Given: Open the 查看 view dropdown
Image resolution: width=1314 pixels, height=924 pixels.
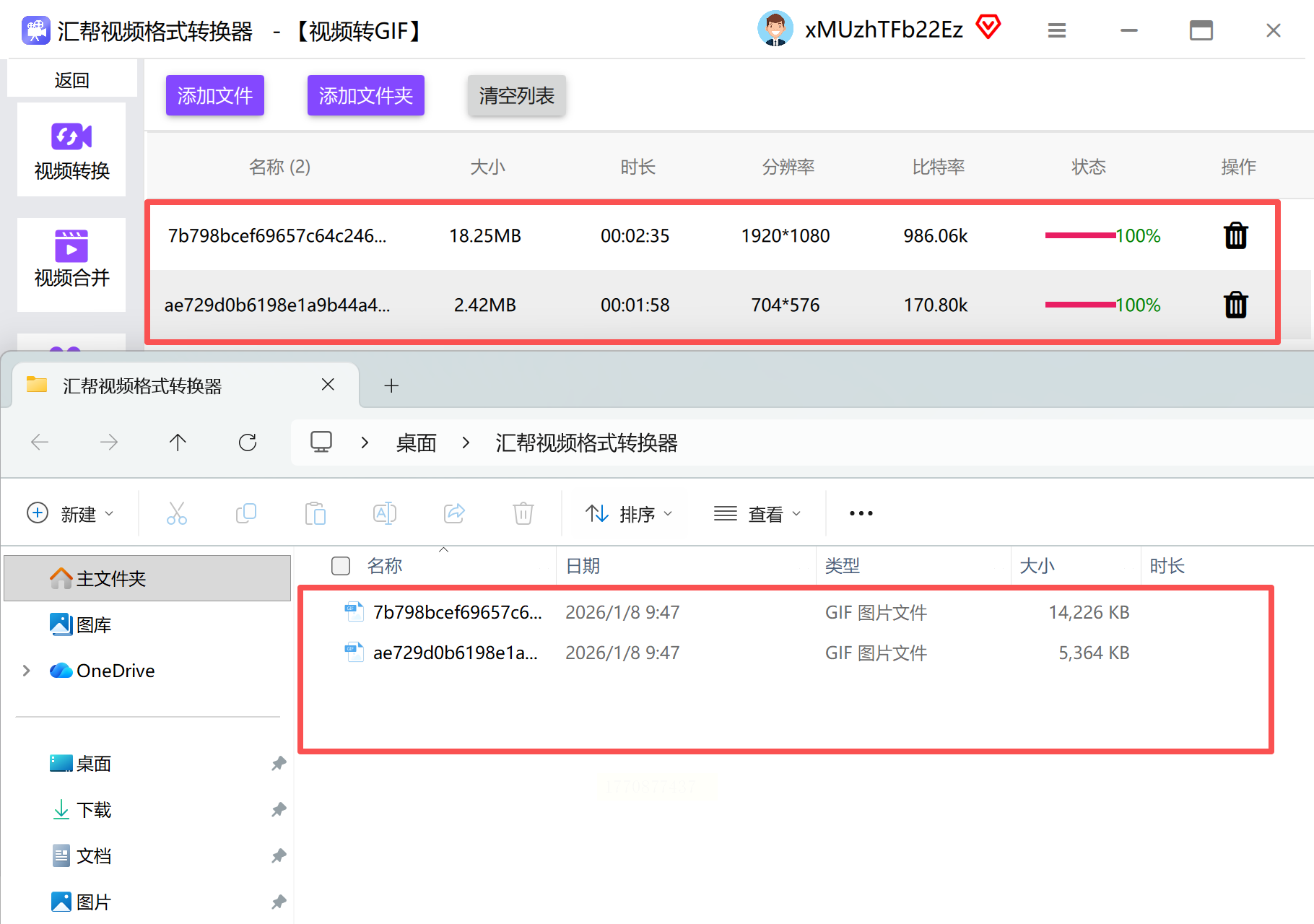Looking at the screenshot, I should [757, 513].
